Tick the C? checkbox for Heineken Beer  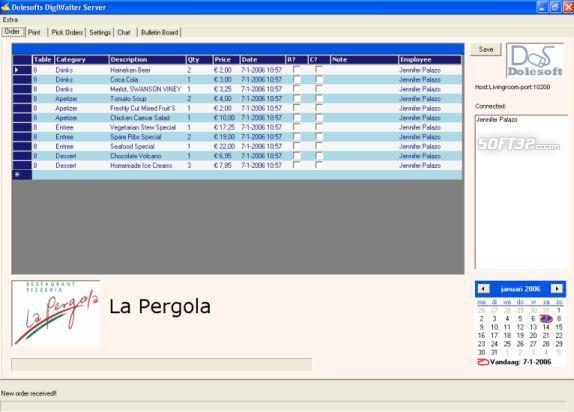[319, 70]
